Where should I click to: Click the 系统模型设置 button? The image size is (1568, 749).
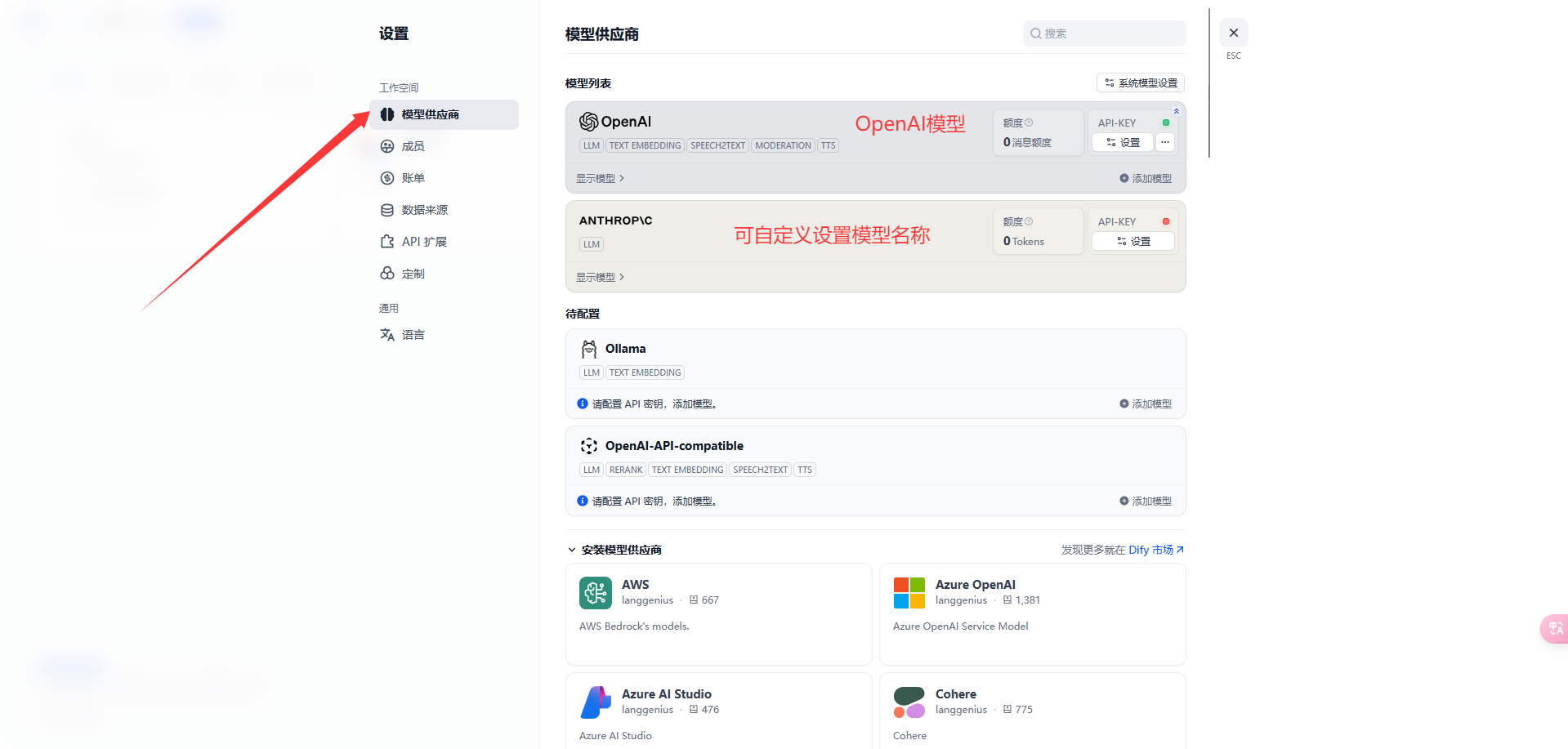click(x=1140, y=82)
